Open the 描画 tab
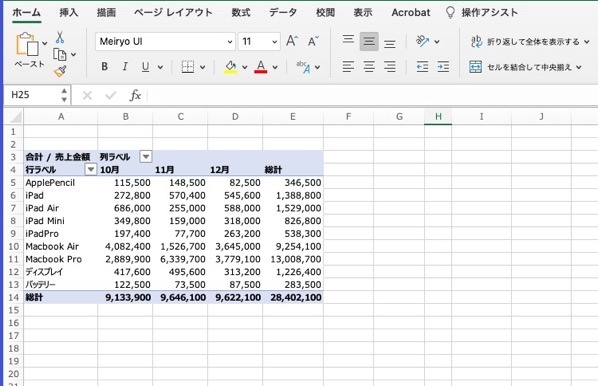 click(x=106, y=13)
